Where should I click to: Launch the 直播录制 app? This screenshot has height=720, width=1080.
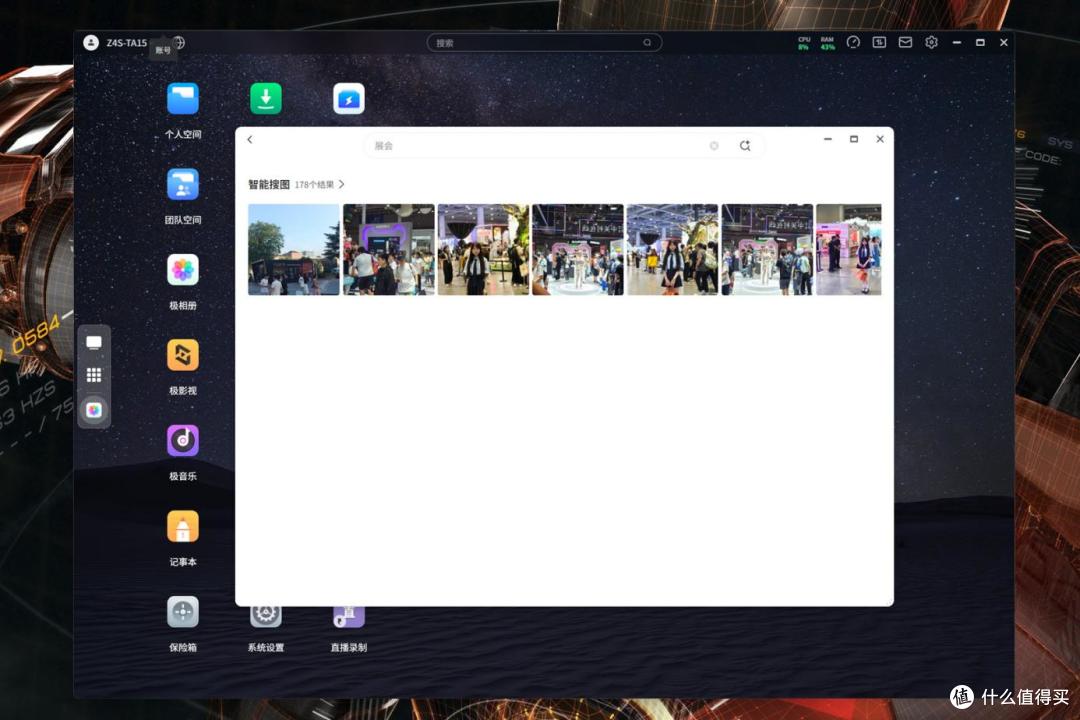point(349,617)
